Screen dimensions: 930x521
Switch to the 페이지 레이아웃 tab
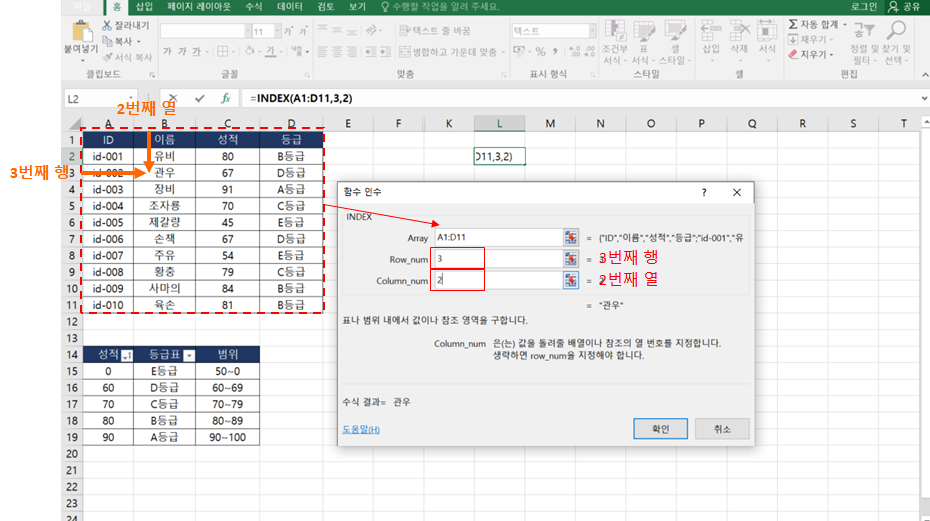[199, 7]
